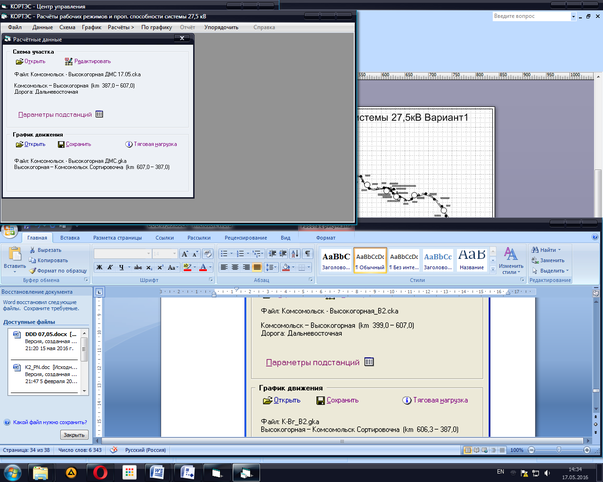The width and height of the screenshot is (603, 482).
Task: Open the Windows Start menu
Action: (12, 473)
